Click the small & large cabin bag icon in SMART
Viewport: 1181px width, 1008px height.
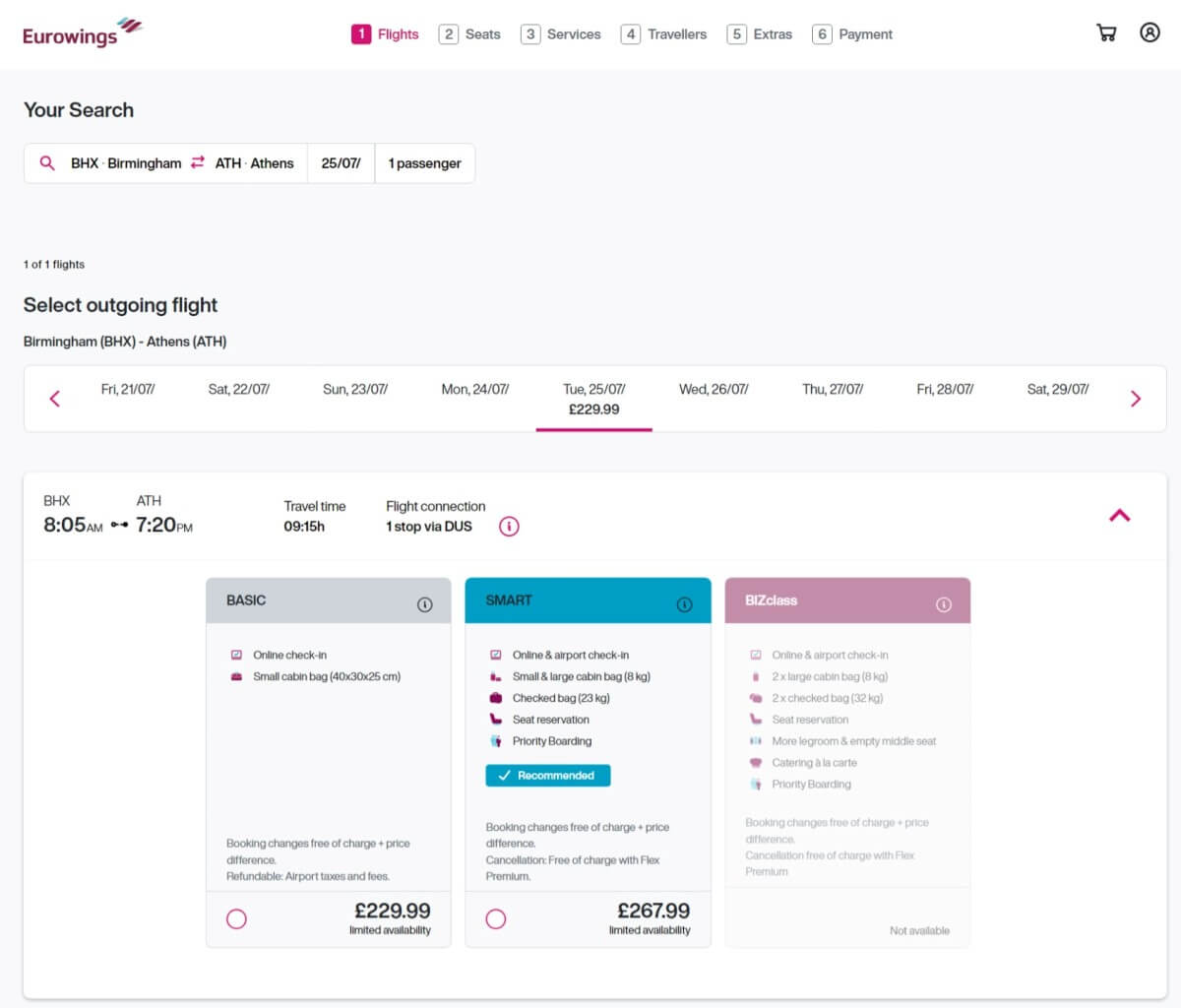tap(496, 676)
